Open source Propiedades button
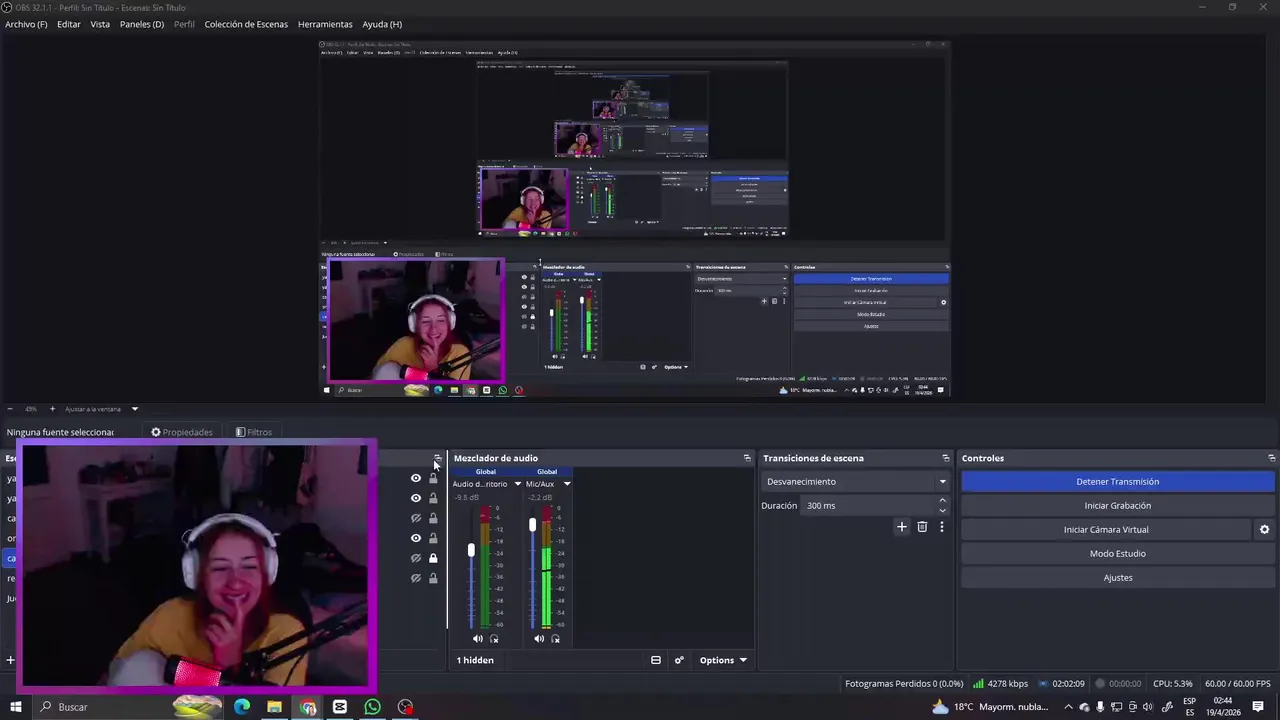 click(182, 432)
